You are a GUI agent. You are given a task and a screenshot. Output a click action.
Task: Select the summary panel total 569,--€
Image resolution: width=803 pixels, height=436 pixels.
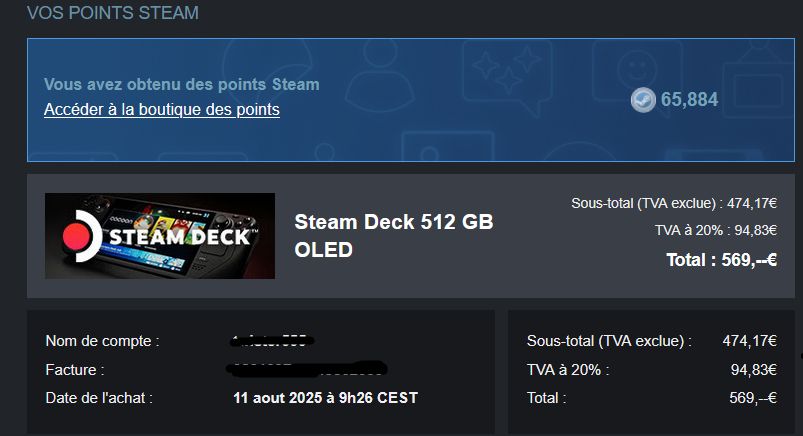753,398
